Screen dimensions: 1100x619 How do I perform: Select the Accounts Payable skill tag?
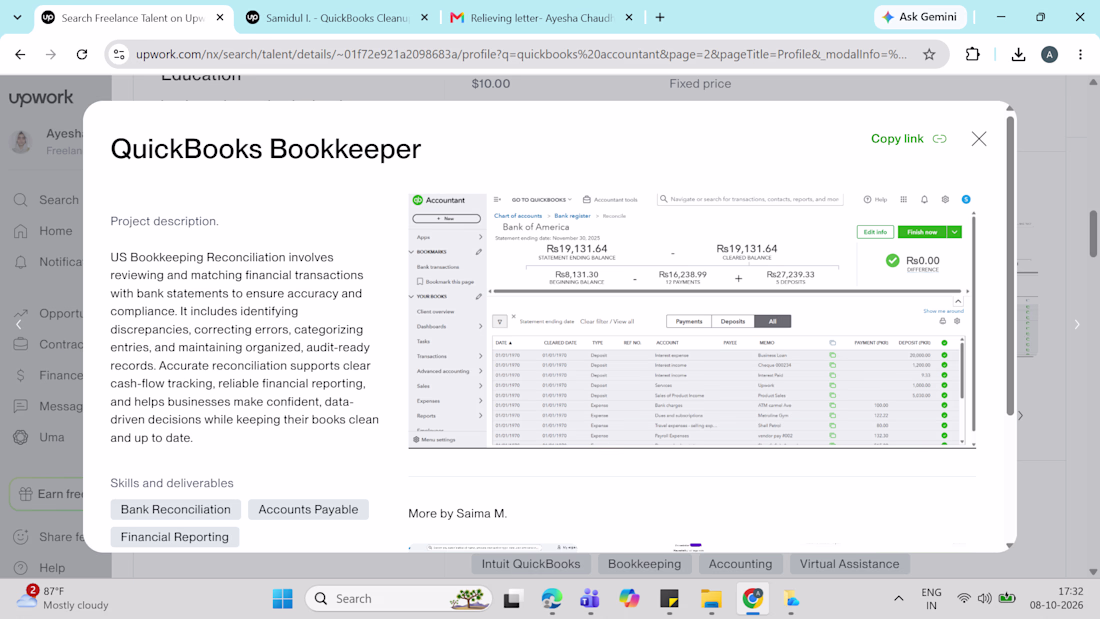(308, 510)
